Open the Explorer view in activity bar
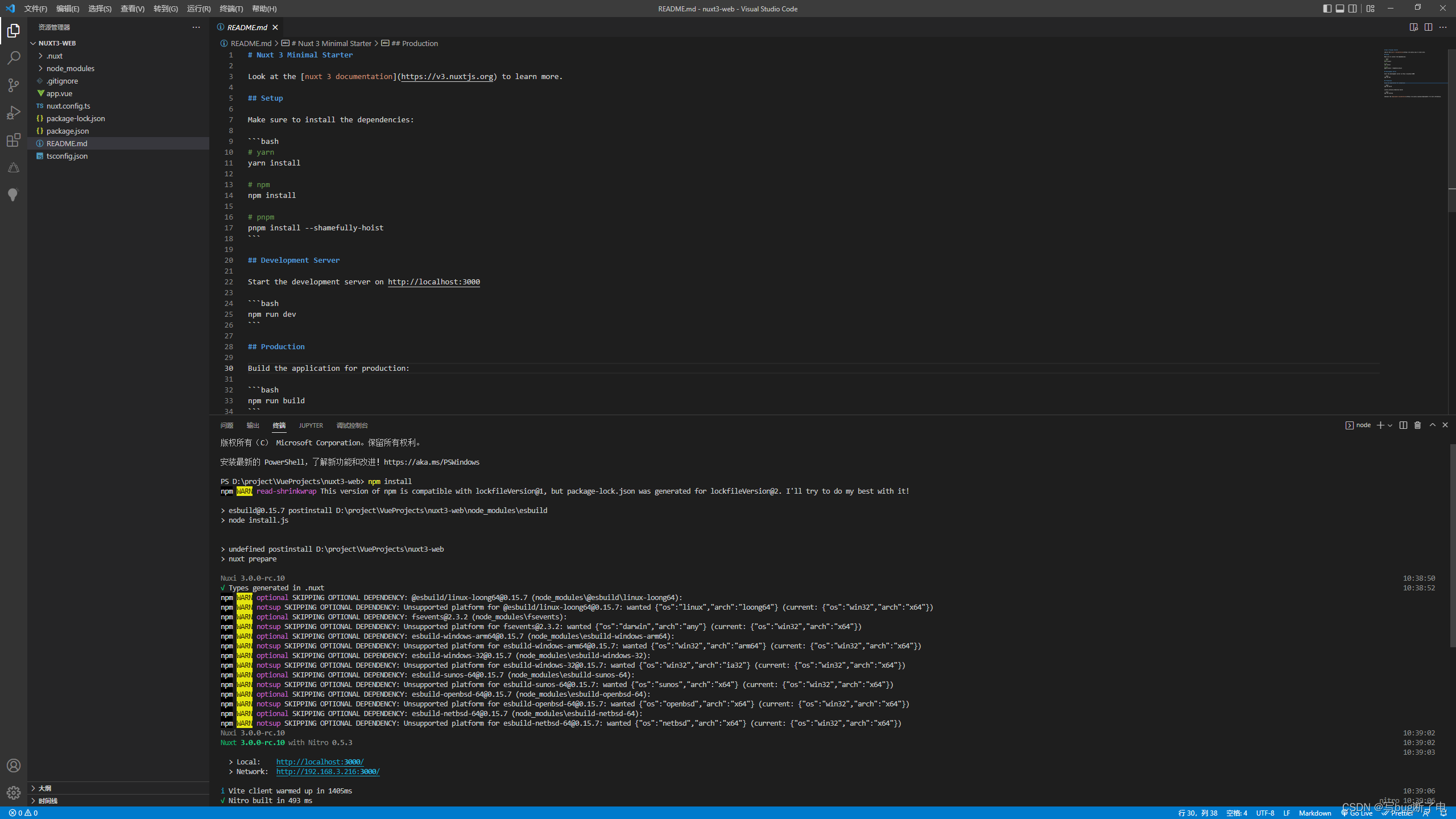Screen dimensions: 1456x819 coord(14,31)
